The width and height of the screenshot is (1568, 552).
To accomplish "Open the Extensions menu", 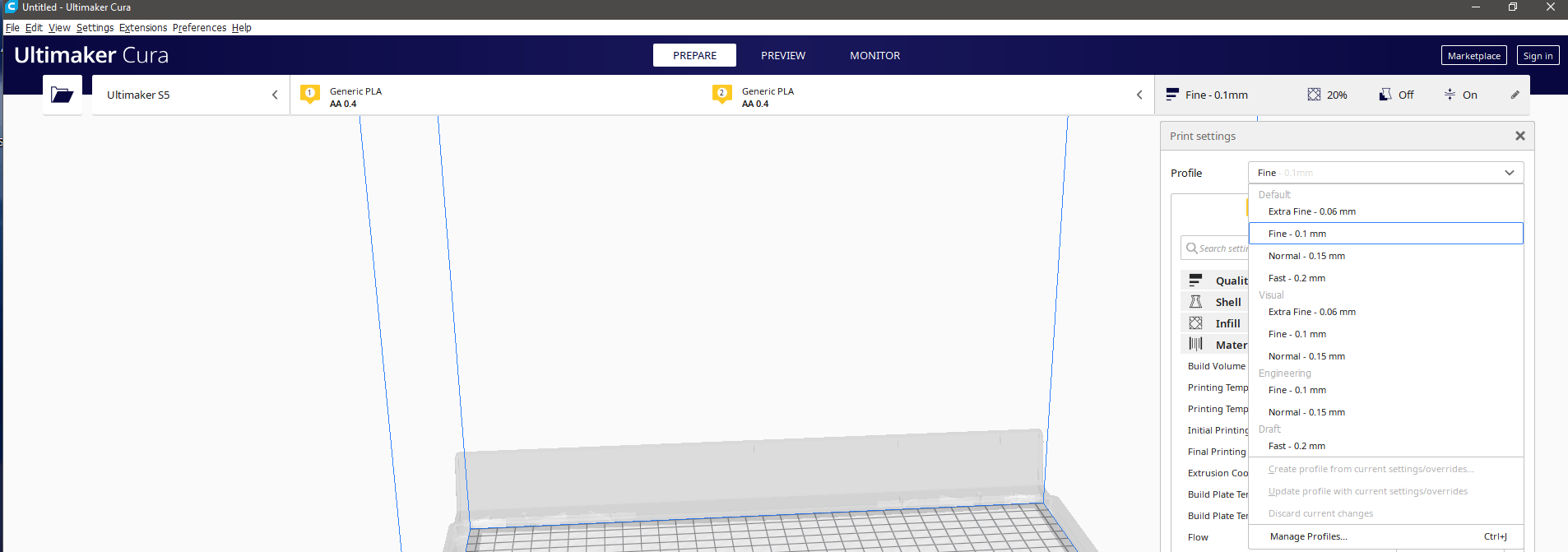I will [x=143, y=27].
